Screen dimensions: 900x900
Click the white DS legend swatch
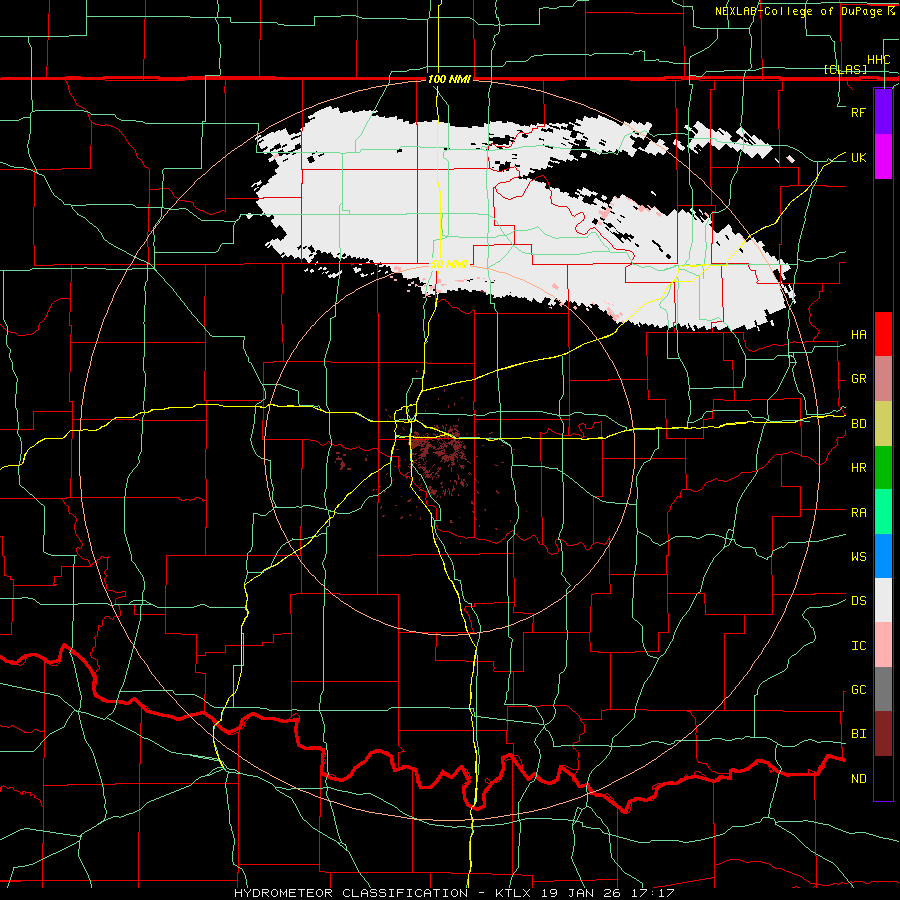(x=883, y=600)
